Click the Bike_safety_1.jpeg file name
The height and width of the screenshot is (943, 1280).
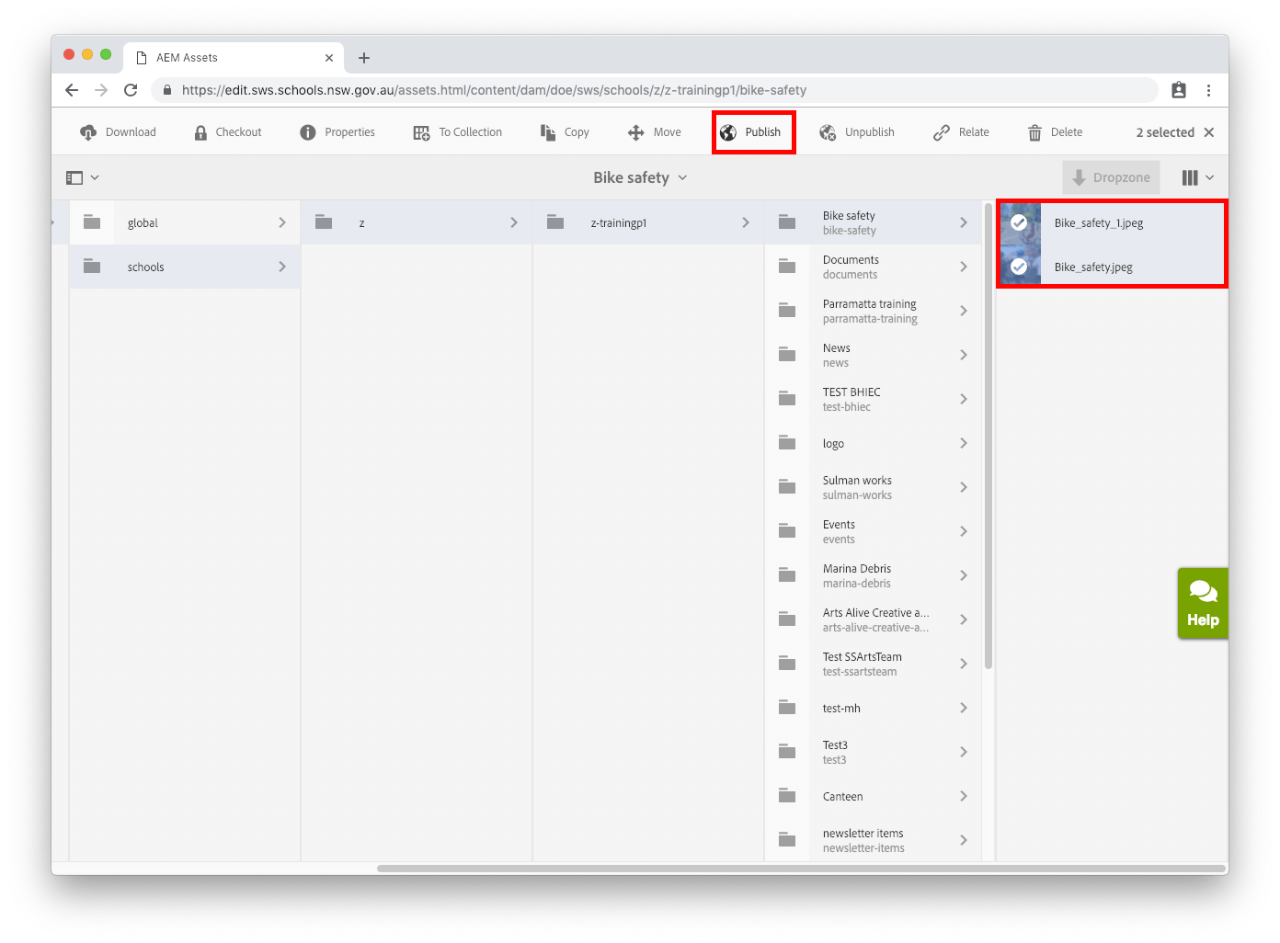(1098, 223)
